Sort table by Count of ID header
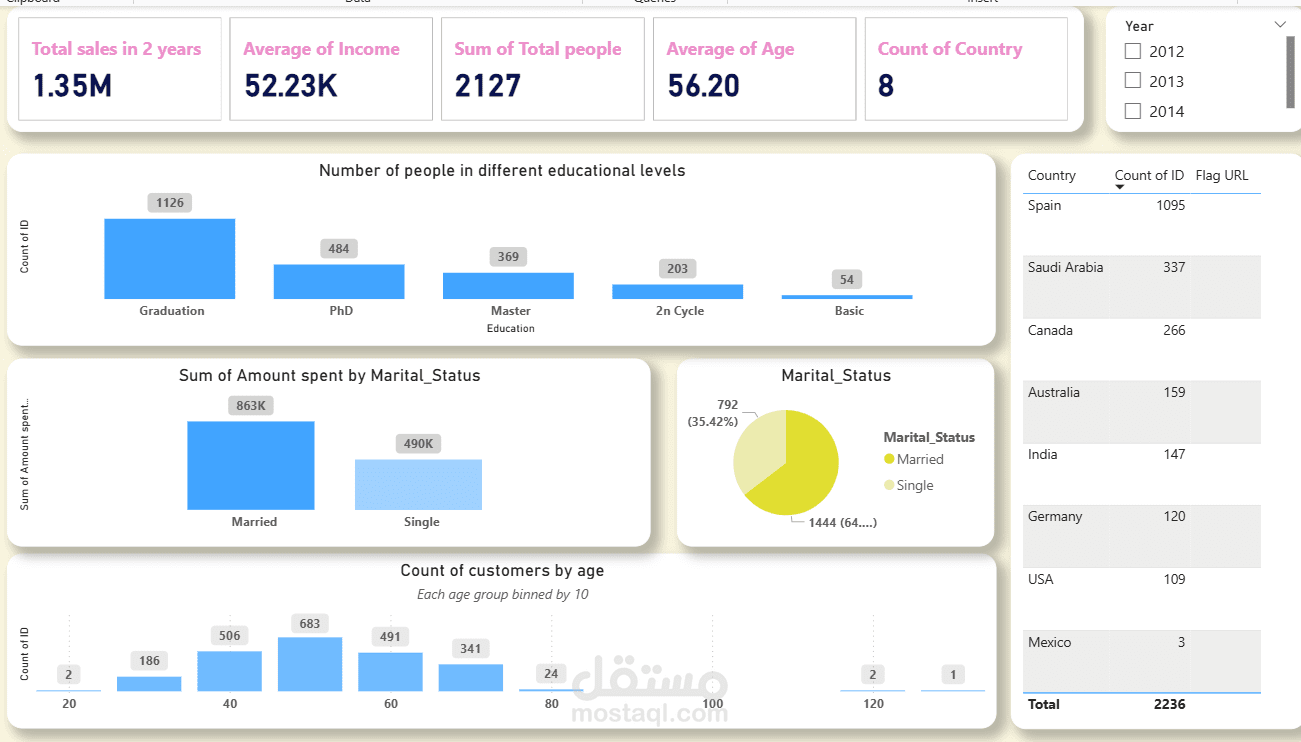Screen dimensions: 1301x742 [1149, 176]
